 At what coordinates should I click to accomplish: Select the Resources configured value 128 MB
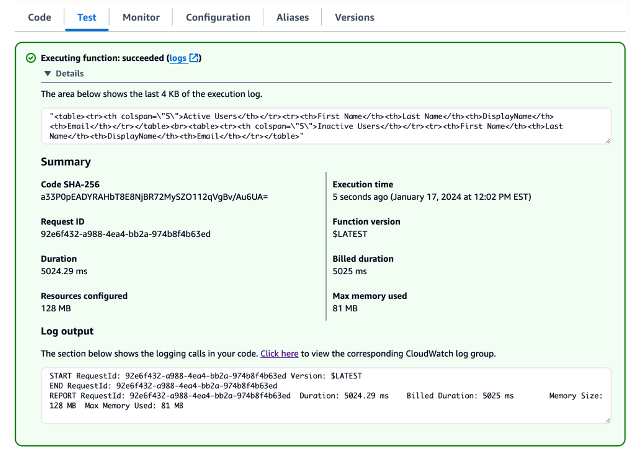pos(56,308)
